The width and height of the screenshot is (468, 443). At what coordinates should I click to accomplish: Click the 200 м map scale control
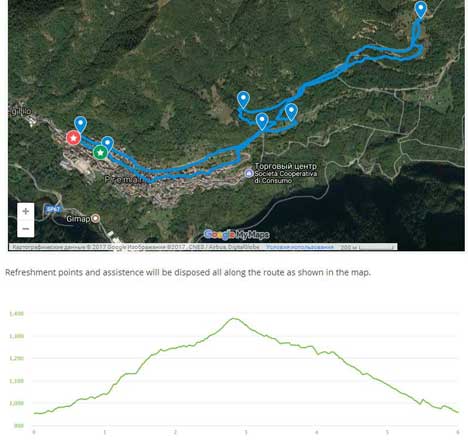tap(367, 247)
